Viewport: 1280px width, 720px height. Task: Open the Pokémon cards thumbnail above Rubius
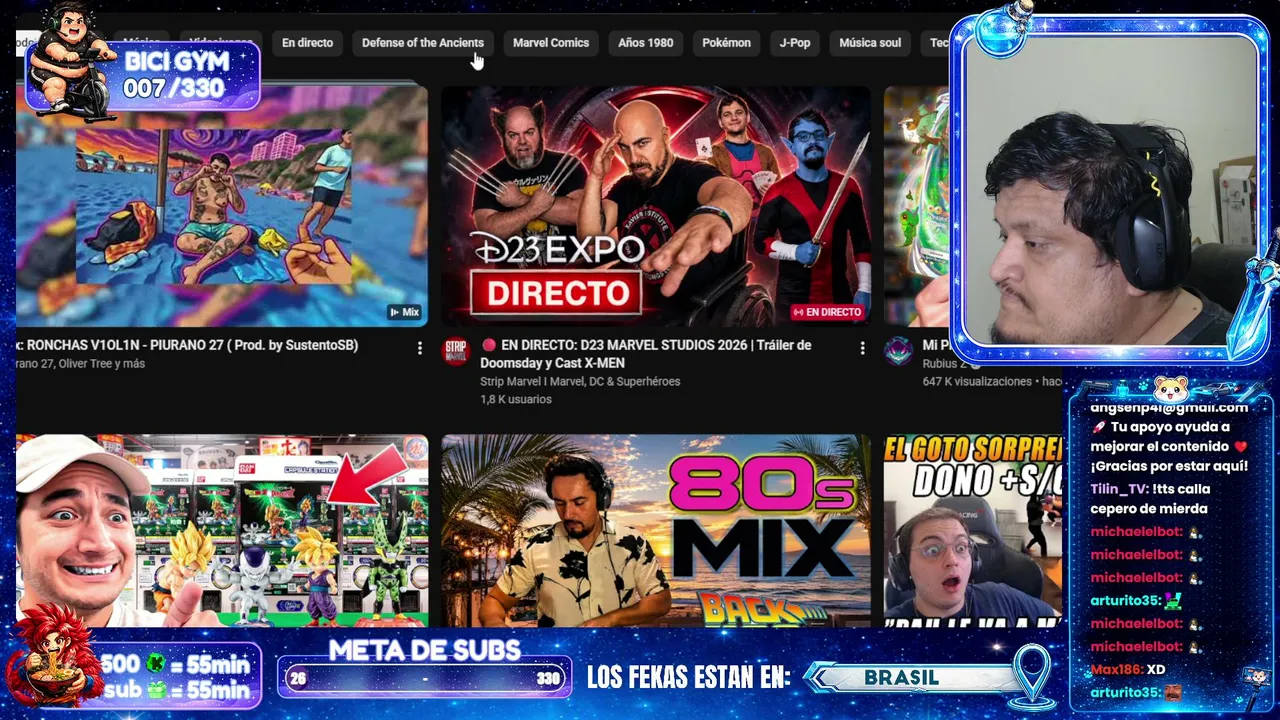916,206
